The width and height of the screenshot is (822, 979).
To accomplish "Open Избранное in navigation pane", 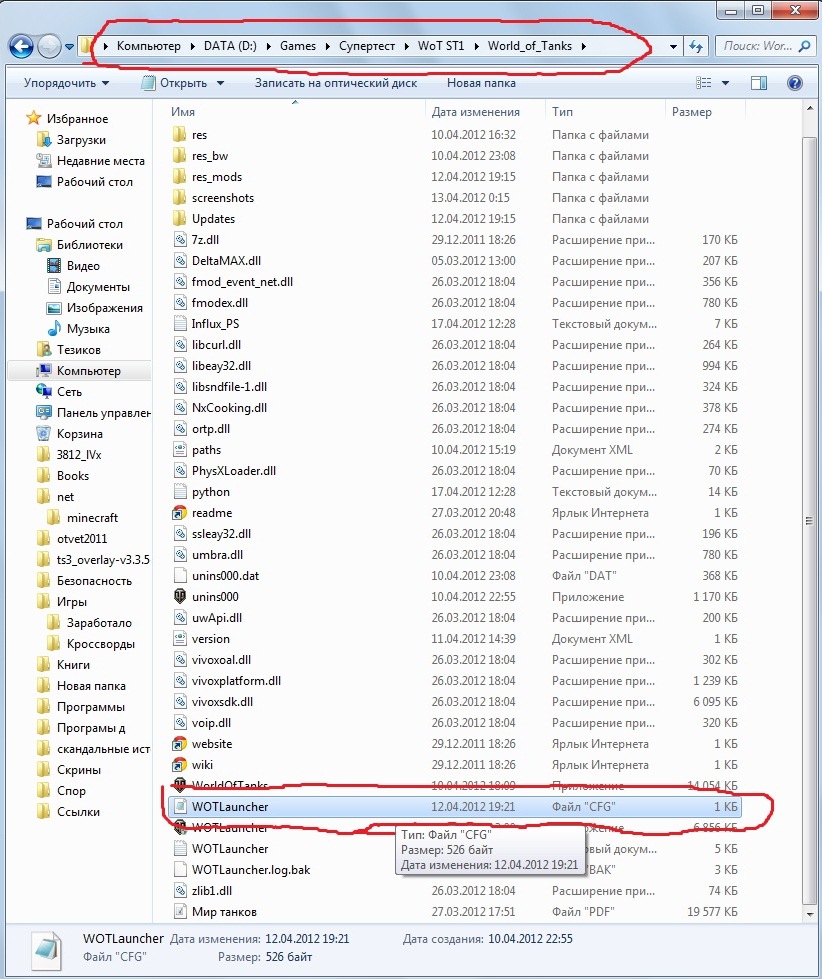I will (77, 119).
